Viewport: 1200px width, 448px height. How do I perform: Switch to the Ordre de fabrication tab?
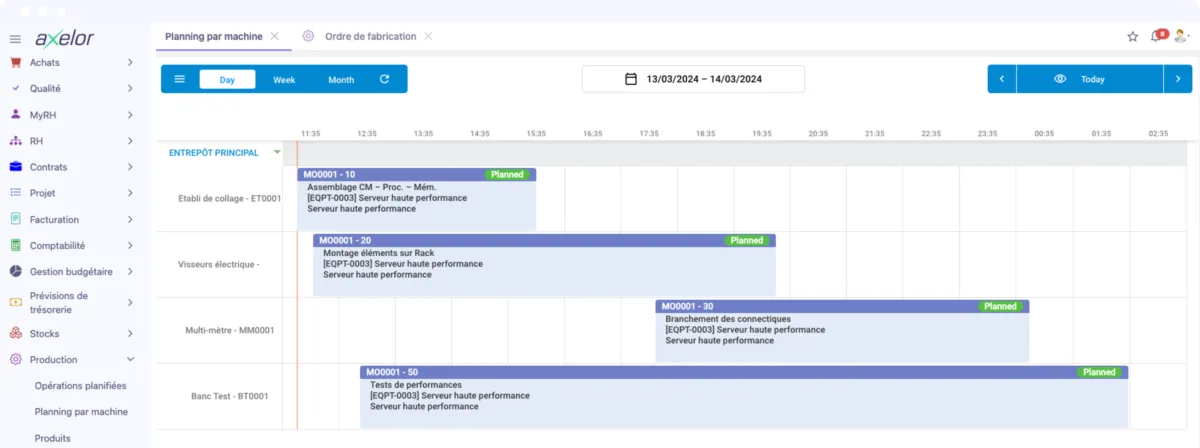tap(370, 36)
